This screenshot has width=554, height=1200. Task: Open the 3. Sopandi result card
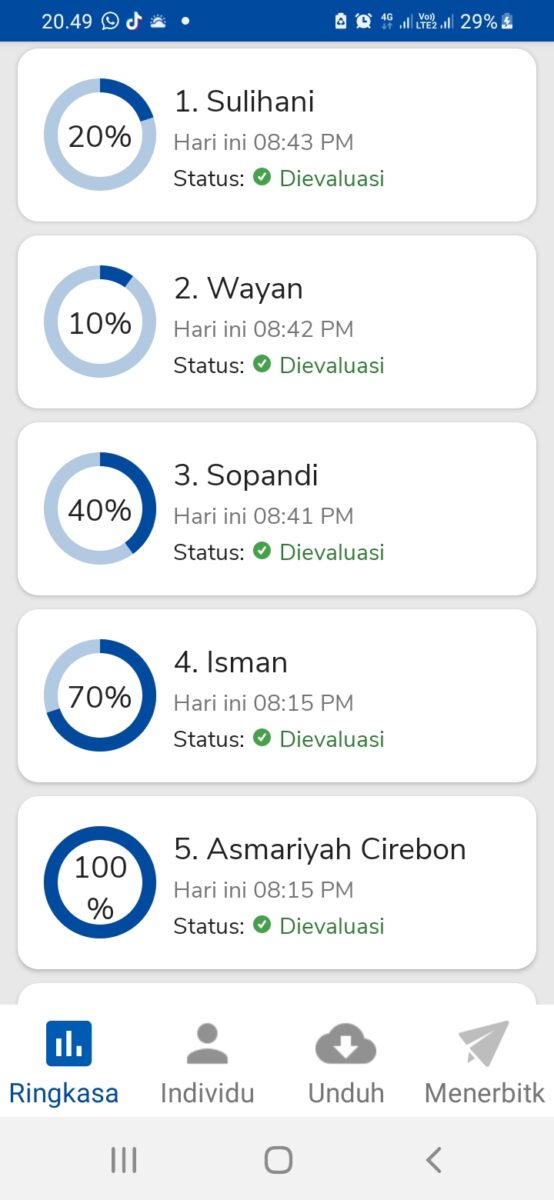277,509
